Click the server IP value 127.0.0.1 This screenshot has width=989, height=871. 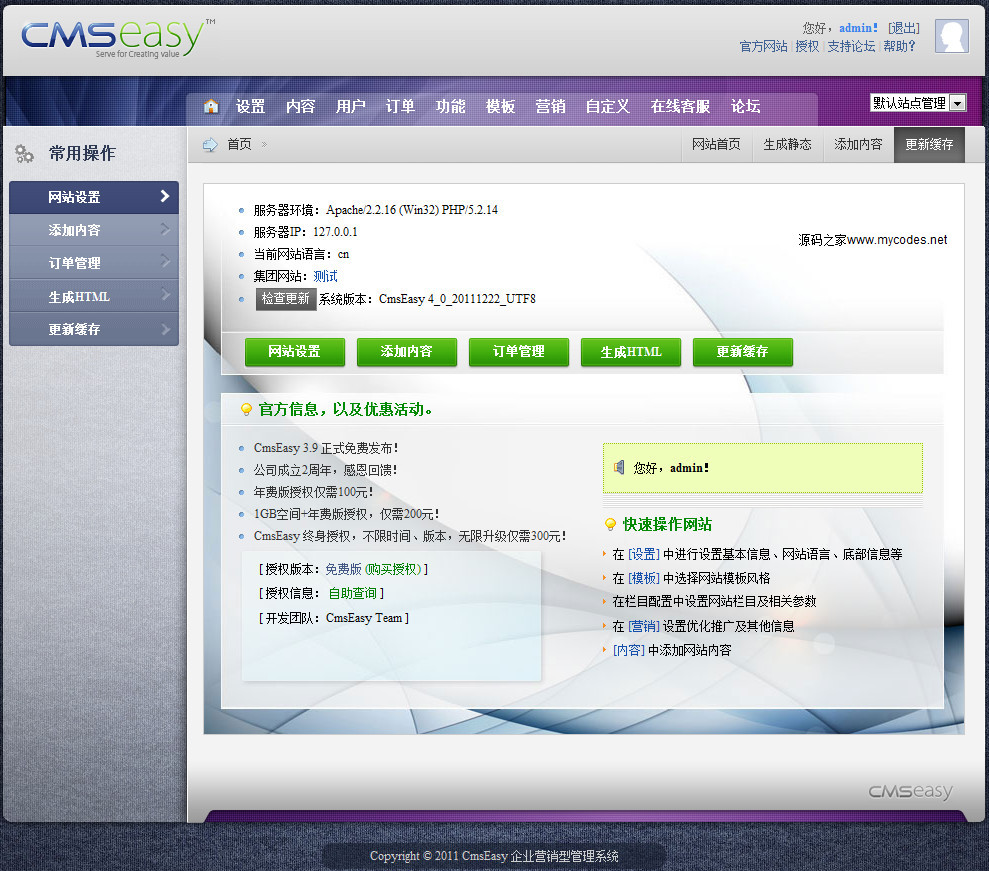click(x=335, y=231)
